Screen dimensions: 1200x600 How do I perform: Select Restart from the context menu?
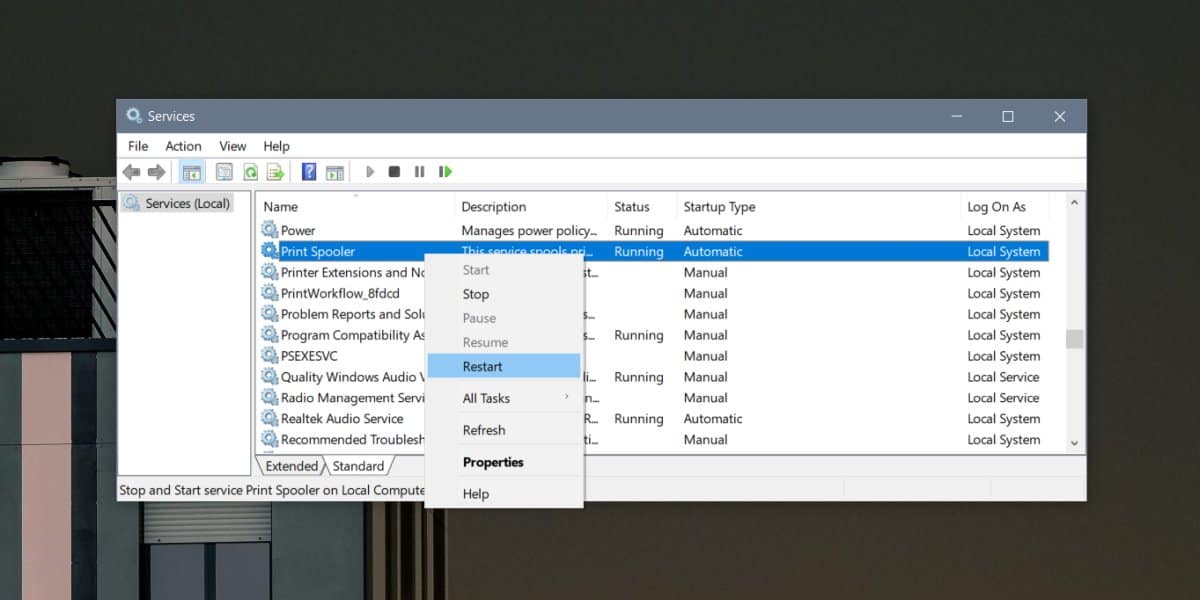(x=484, y=366)
